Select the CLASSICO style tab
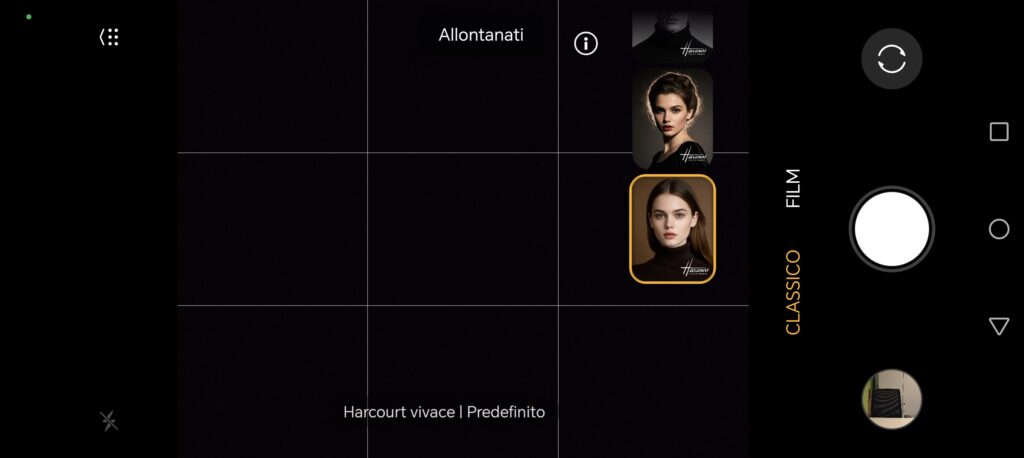Screen dimensions: 1024x458 (793, 292)
